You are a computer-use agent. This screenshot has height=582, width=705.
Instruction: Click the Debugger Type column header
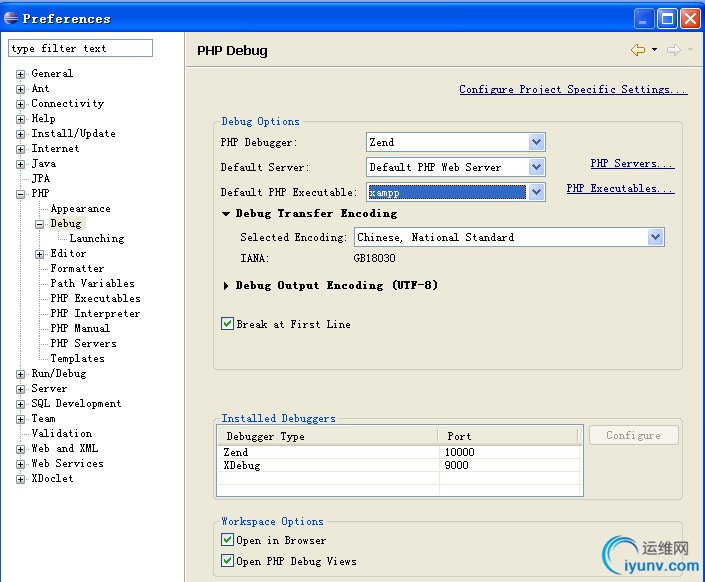pos(327,436)
